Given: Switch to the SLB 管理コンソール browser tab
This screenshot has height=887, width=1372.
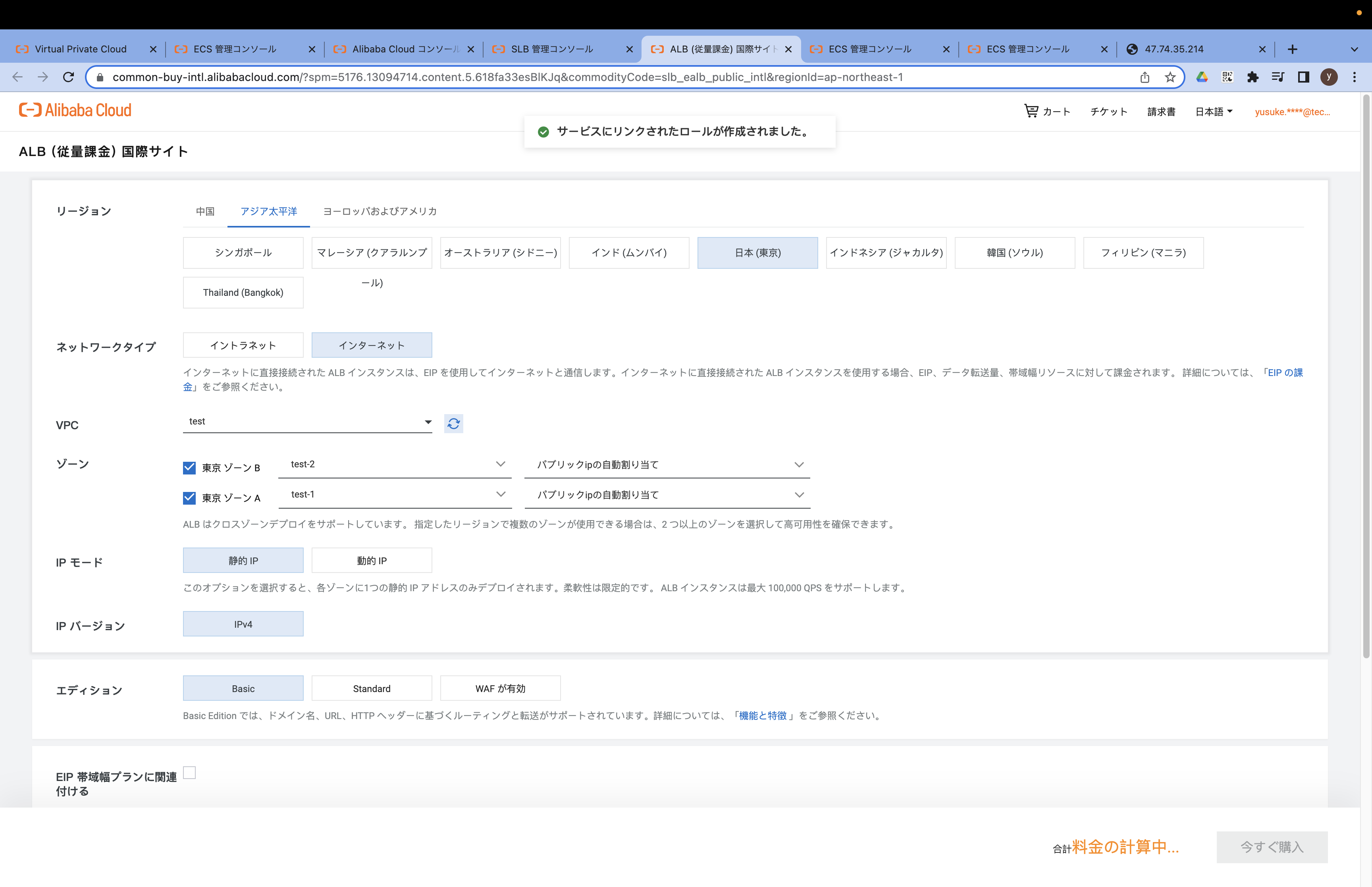Looking at the screenshot, I should 551,49.
